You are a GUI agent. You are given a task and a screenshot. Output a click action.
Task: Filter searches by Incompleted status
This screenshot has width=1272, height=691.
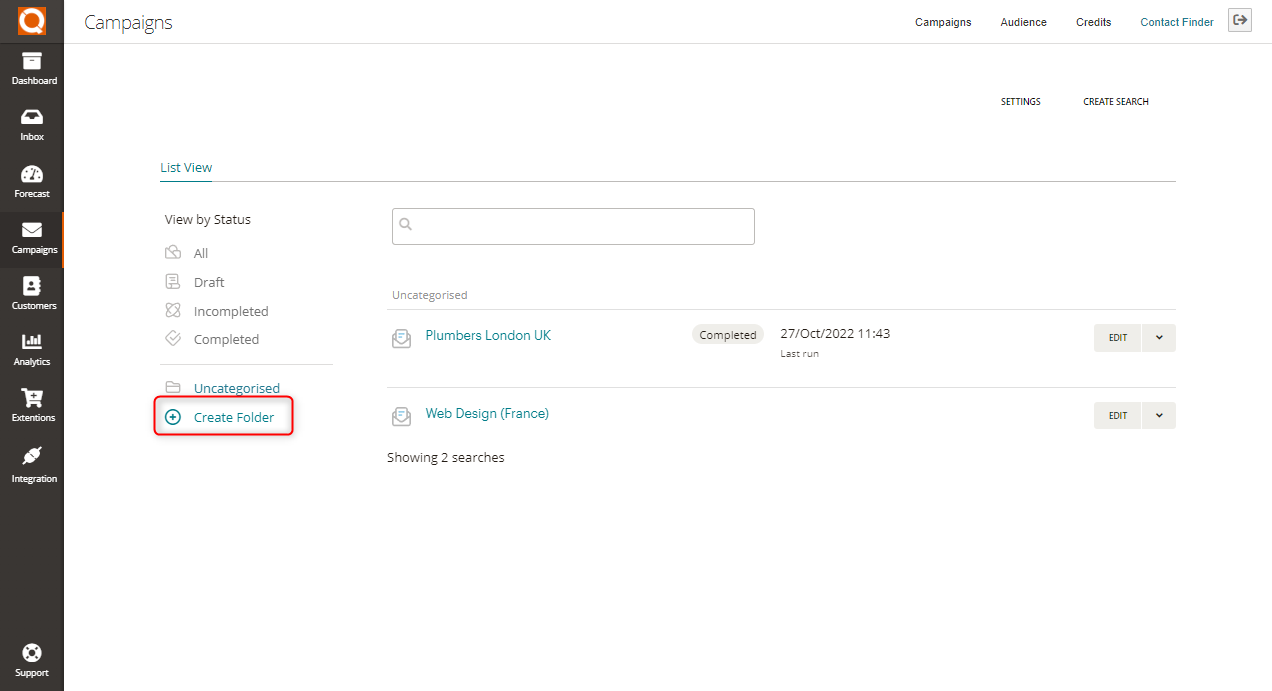(230, 311)
